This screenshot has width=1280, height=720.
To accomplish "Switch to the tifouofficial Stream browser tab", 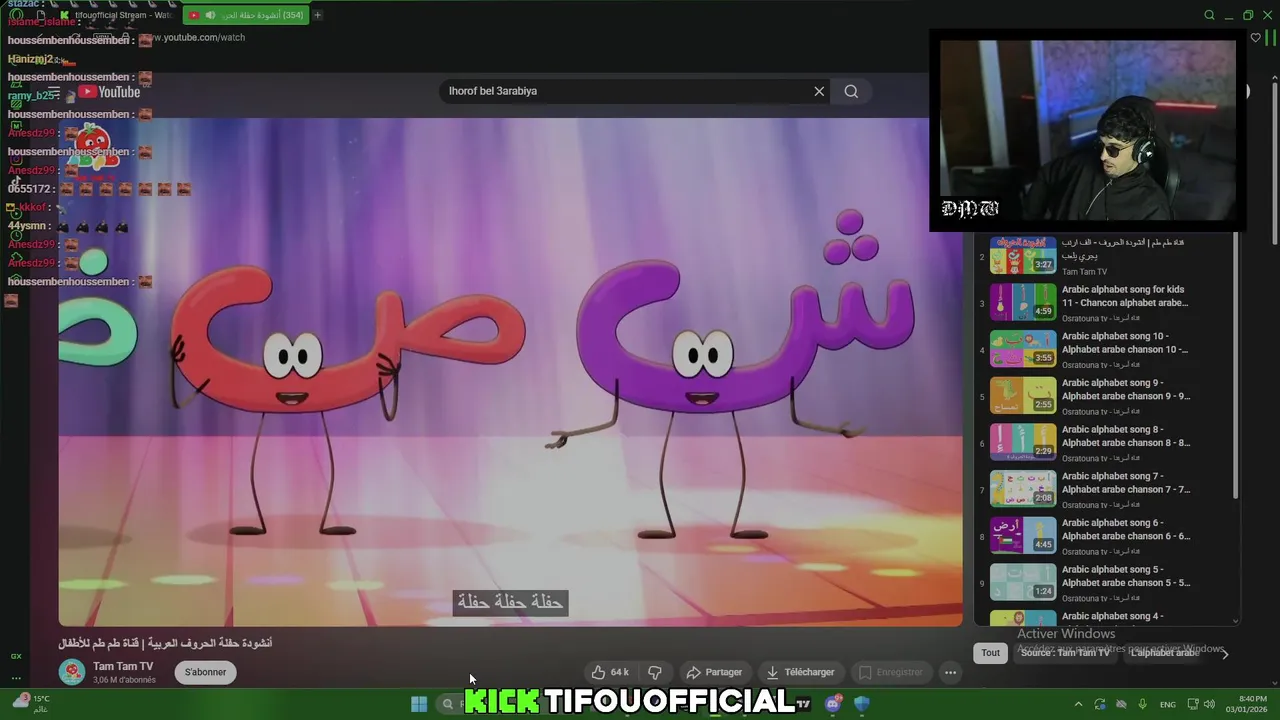I will [116, 15].
